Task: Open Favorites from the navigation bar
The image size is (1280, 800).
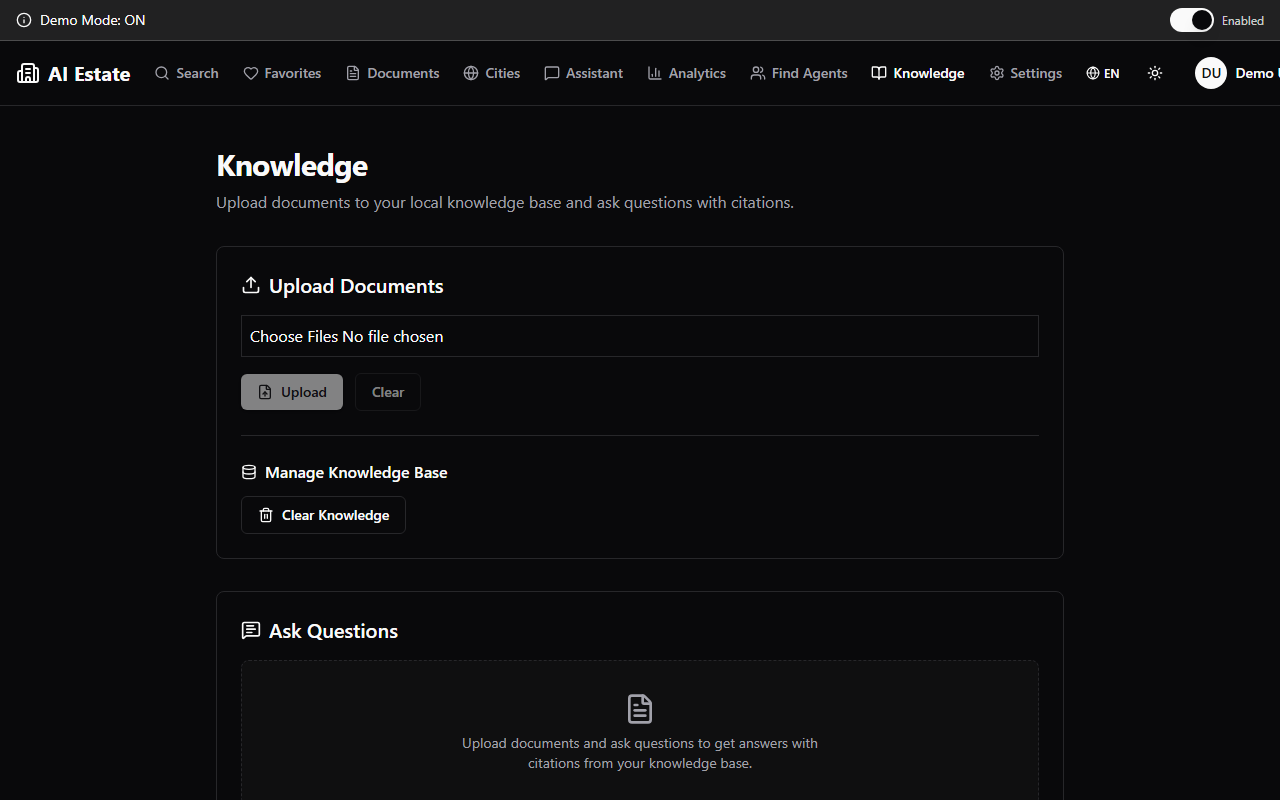Action: click(282, 73)
